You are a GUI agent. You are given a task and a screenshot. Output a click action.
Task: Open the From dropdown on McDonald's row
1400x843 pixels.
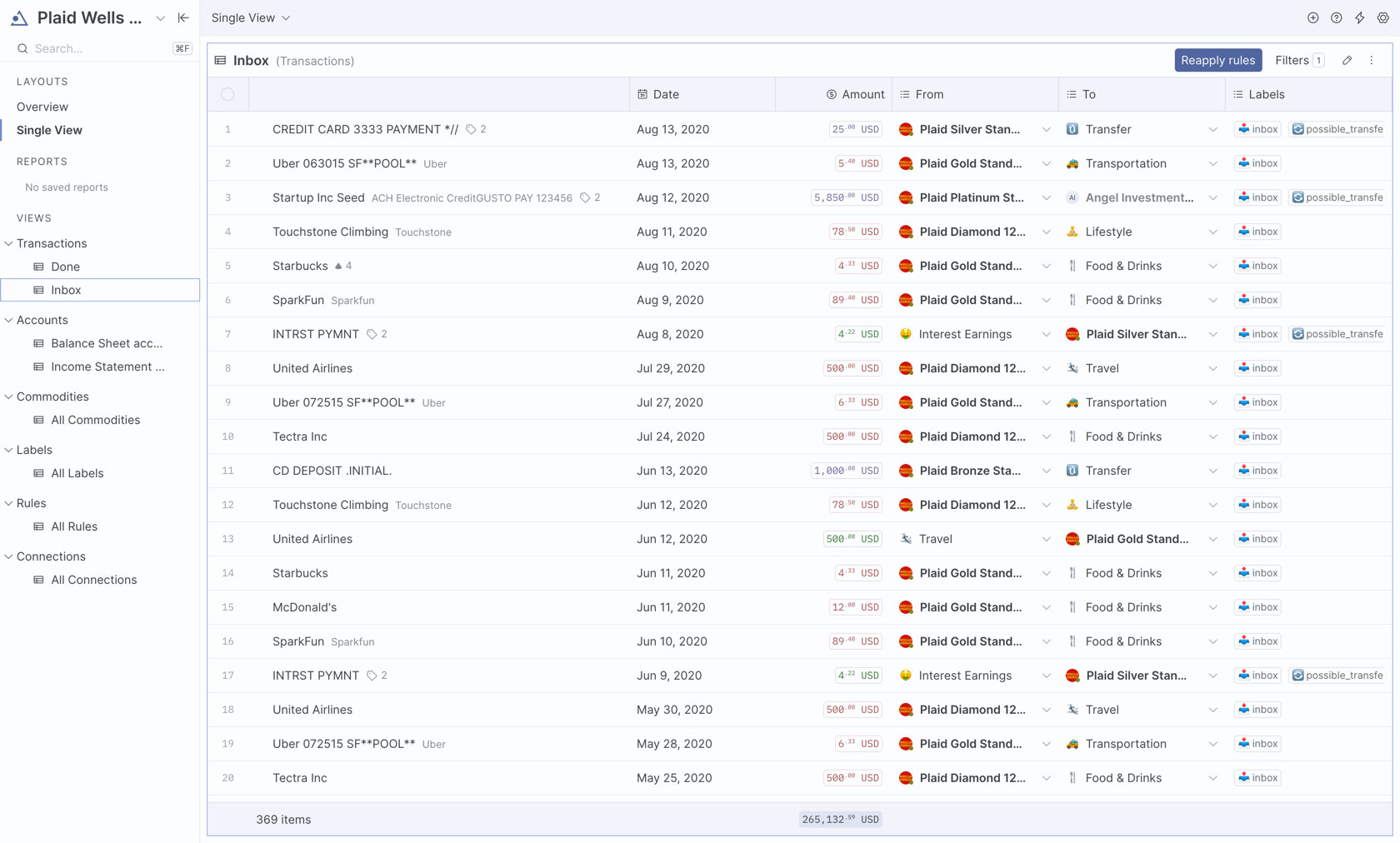pos(1046,607)
